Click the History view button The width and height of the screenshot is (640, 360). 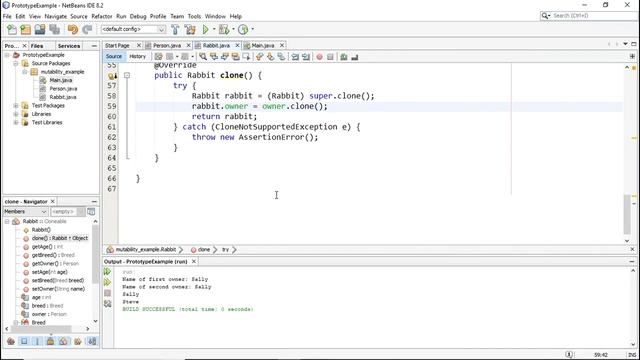pos(138,56)
